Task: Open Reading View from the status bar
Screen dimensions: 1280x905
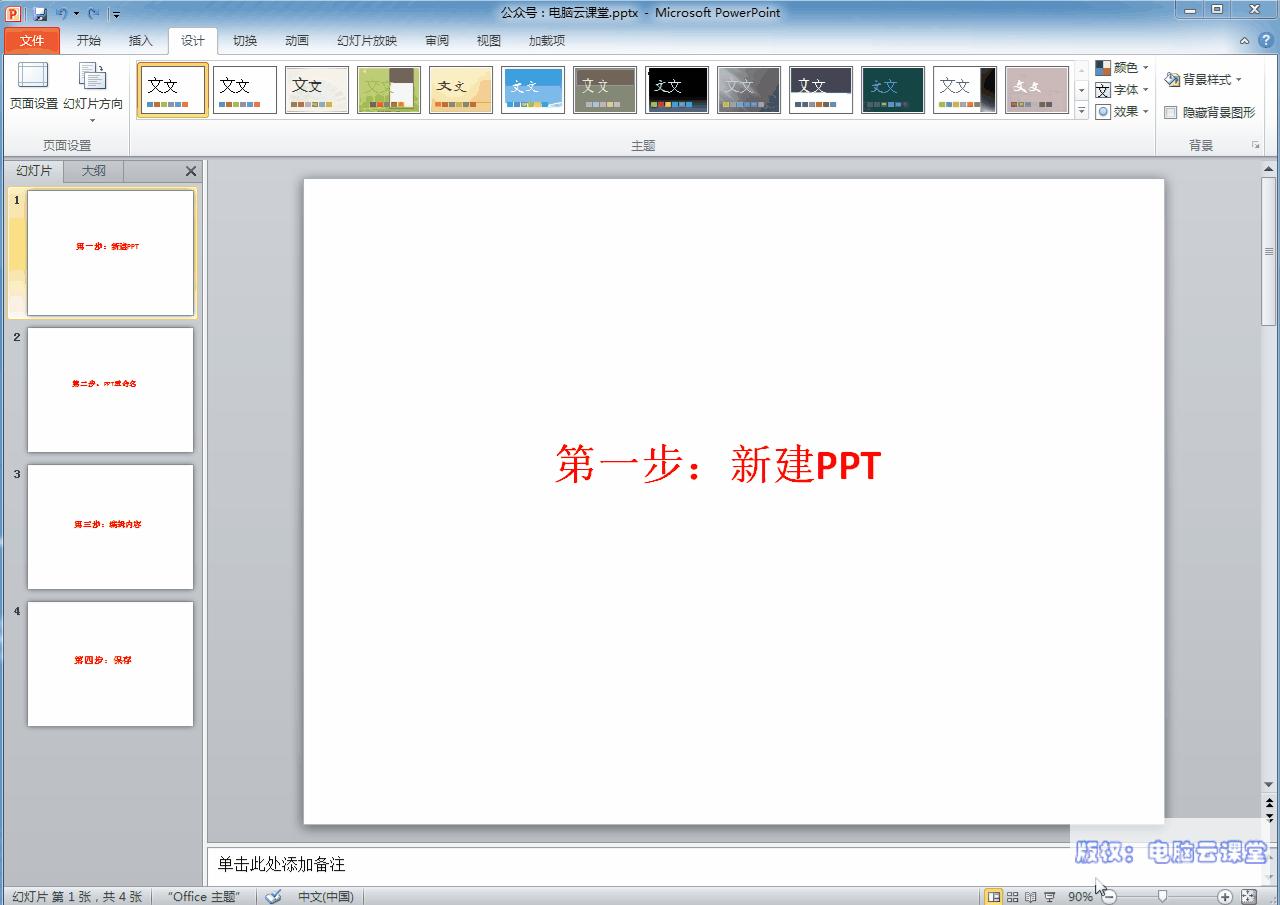Action: tap(1032, 897)
